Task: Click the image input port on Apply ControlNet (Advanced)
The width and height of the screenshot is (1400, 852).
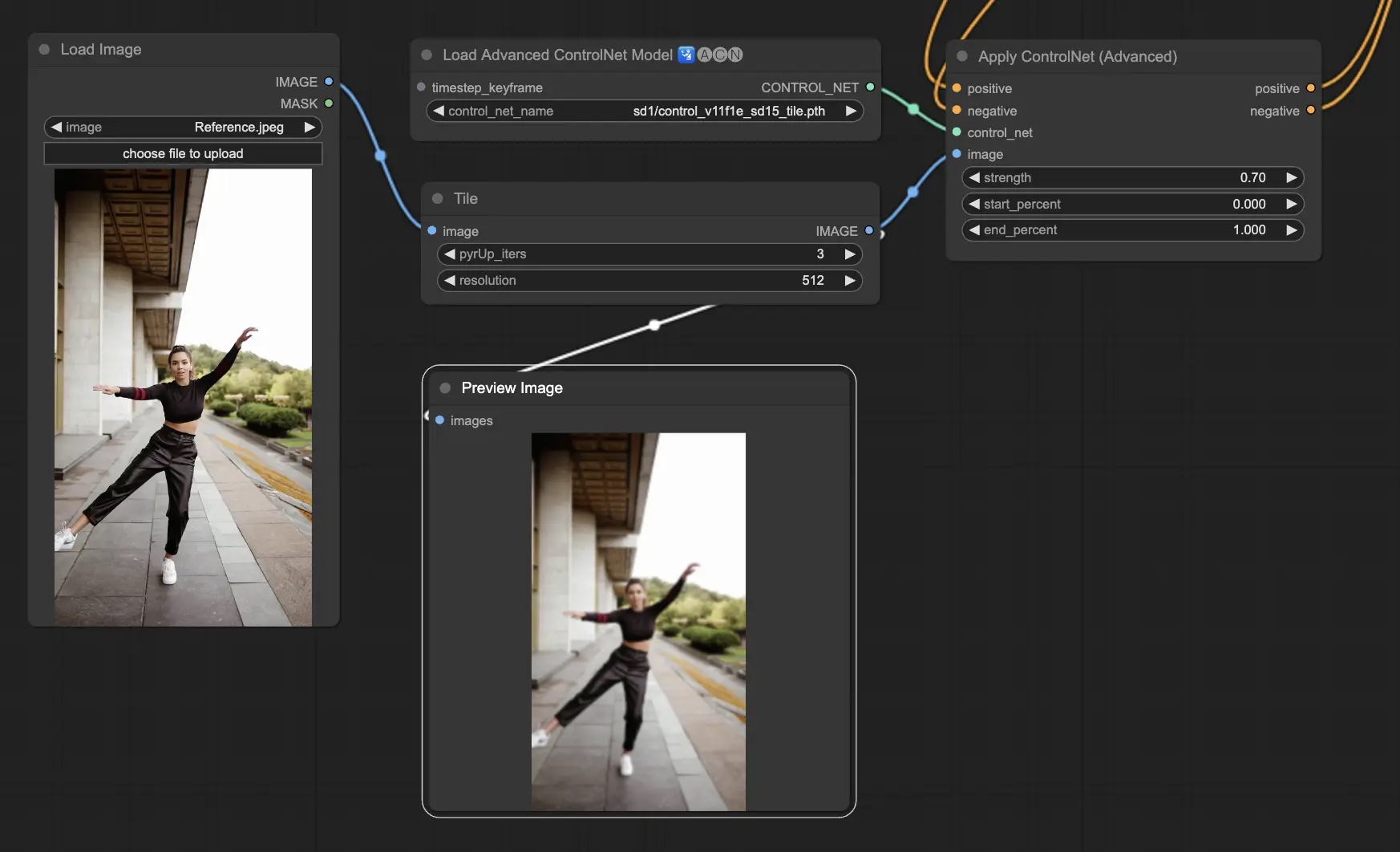Action: point(956,155)
